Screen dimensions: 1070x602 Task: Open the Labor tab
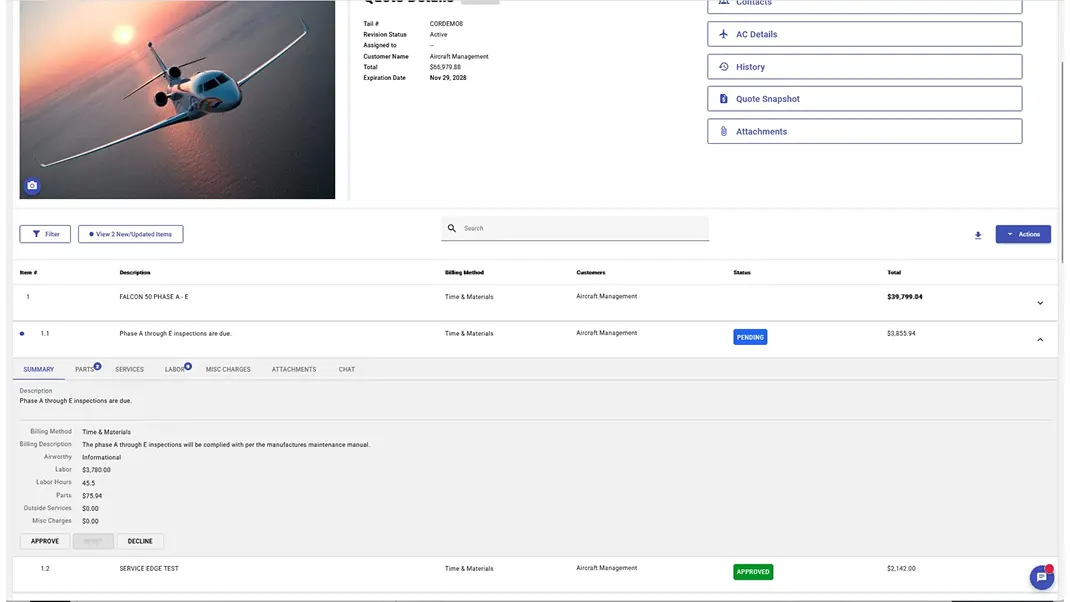[175, 369]
